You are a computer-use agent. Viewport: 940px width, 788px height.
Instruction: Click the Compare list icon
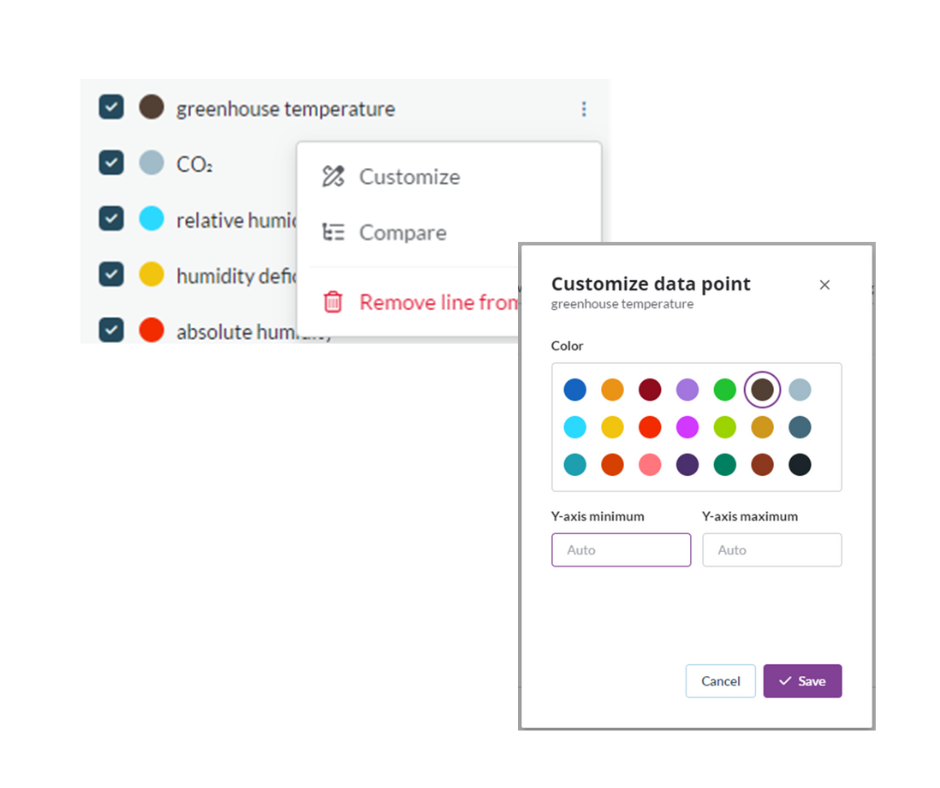tap(333, 233)
